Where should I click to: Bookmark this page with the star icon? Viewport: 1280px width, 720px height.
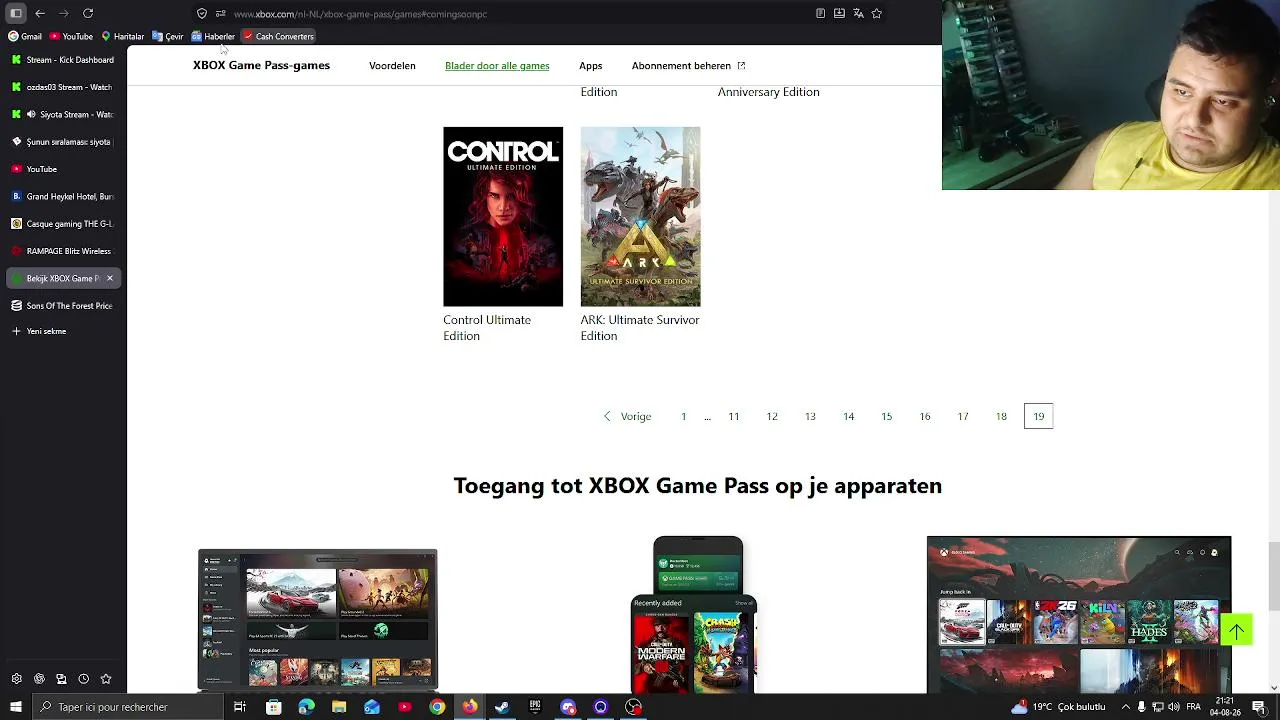tap(877, 13)
